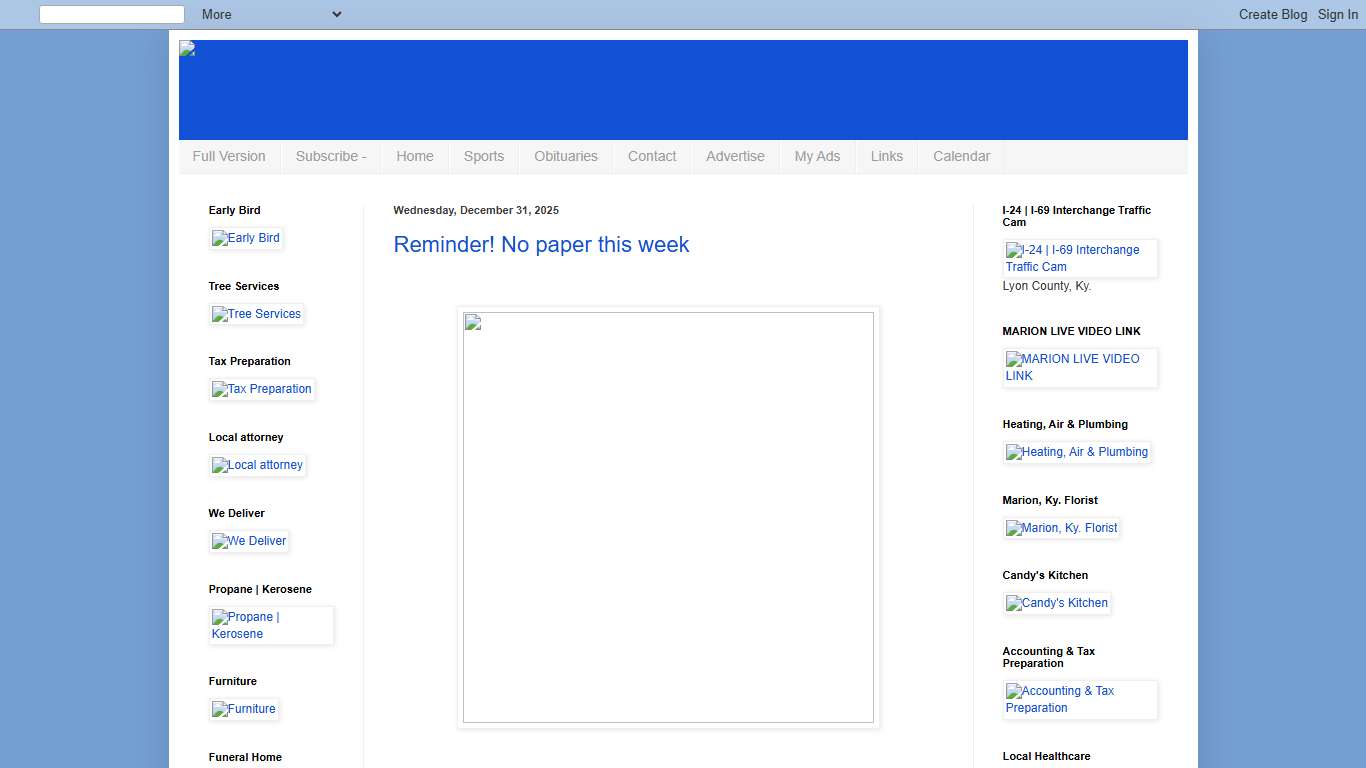This screenshot has width=1366, height=768.
Task: Open the Tree Services ad image
Action: (x=257, y=314)
